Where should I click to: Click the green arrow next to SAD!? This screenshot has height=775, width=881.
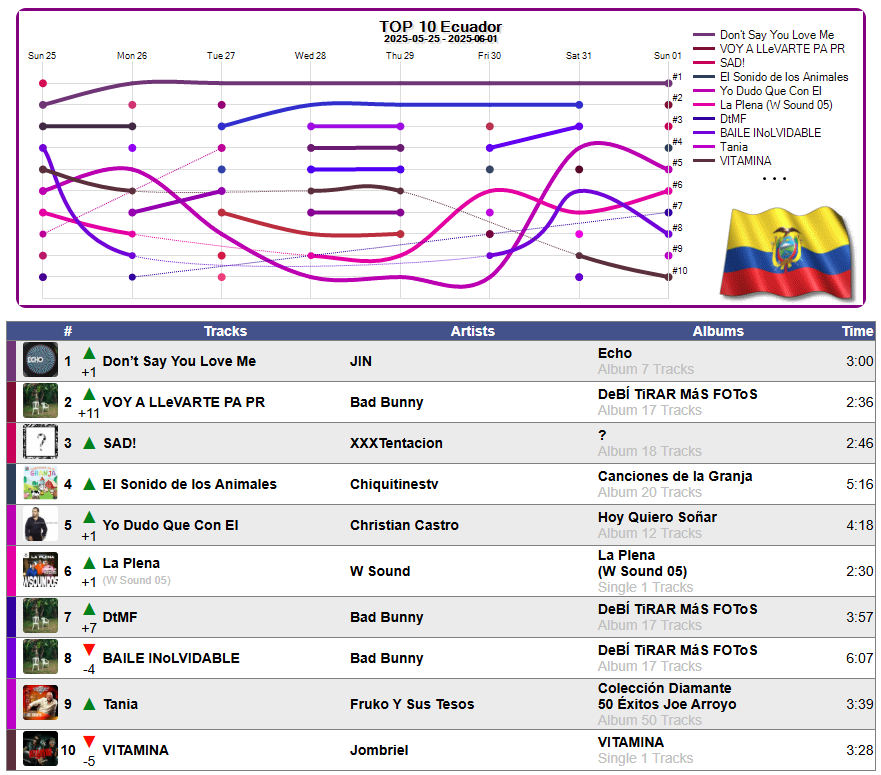89,443
